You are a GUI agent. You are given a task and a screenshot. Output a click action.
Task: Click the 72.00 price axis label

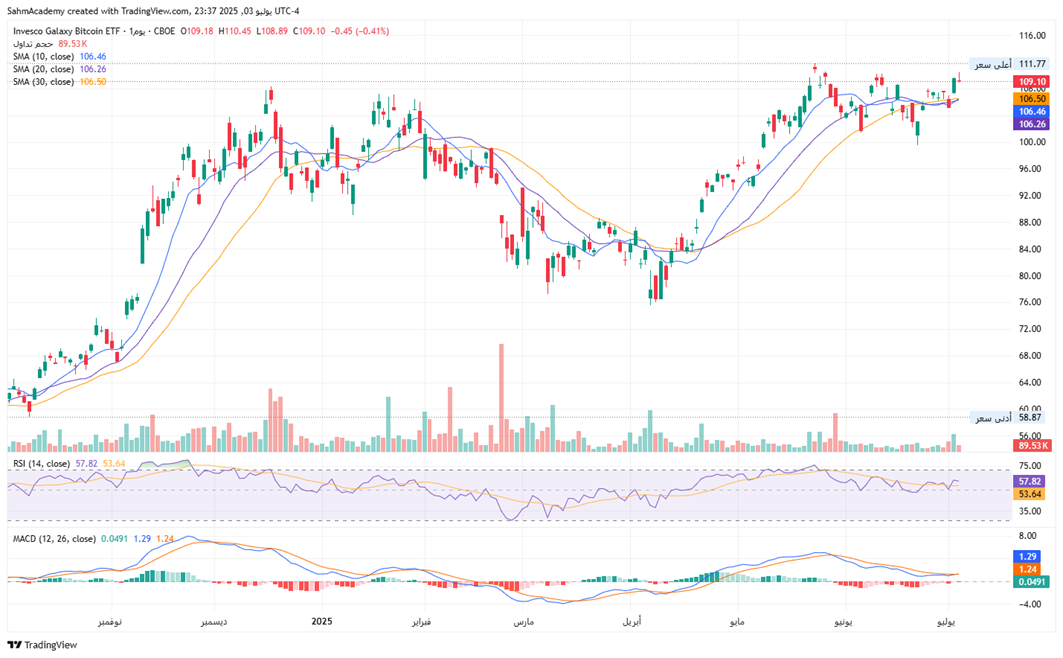pos(1032,329)
